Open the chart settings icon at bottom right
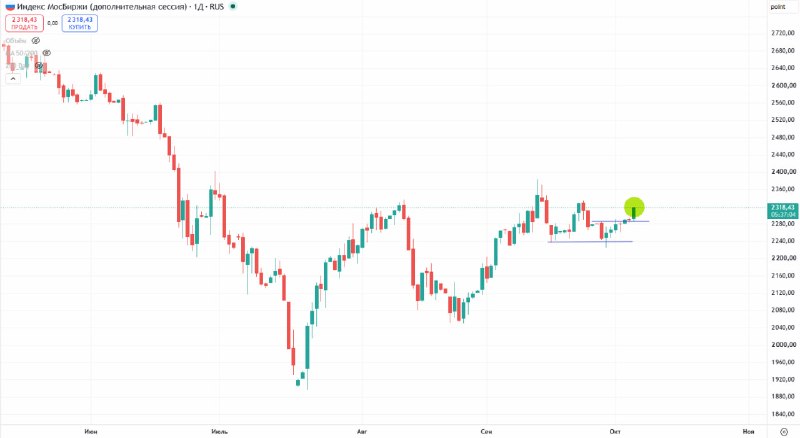Viewport: 800px width, 438px height. click(x=784, y=432)
